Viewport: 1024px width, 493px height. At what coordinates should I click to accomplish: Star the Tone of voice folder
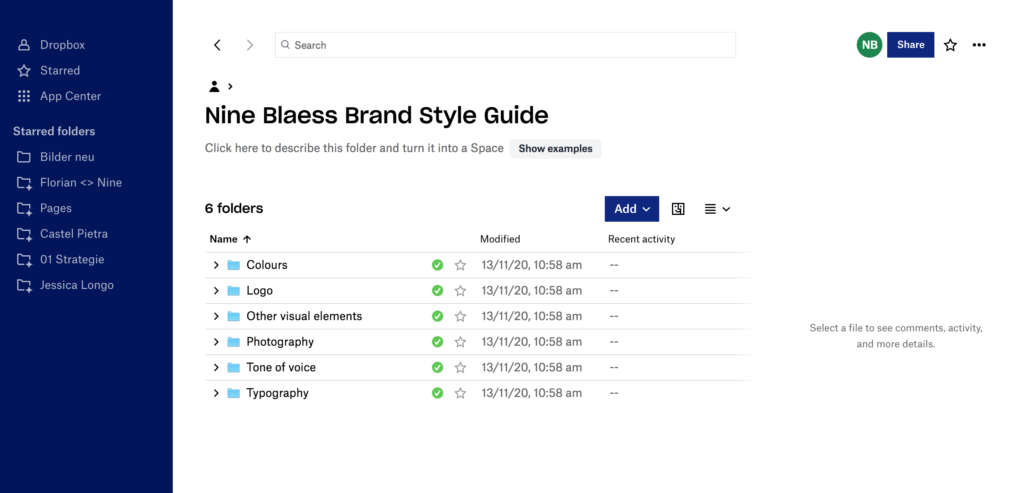click(460, 368)
